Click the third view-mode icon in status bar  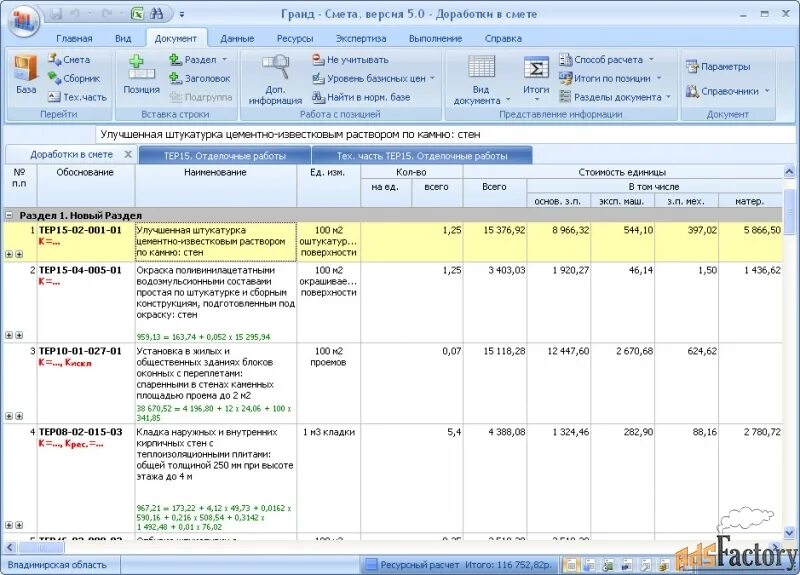tap(608, 565)
